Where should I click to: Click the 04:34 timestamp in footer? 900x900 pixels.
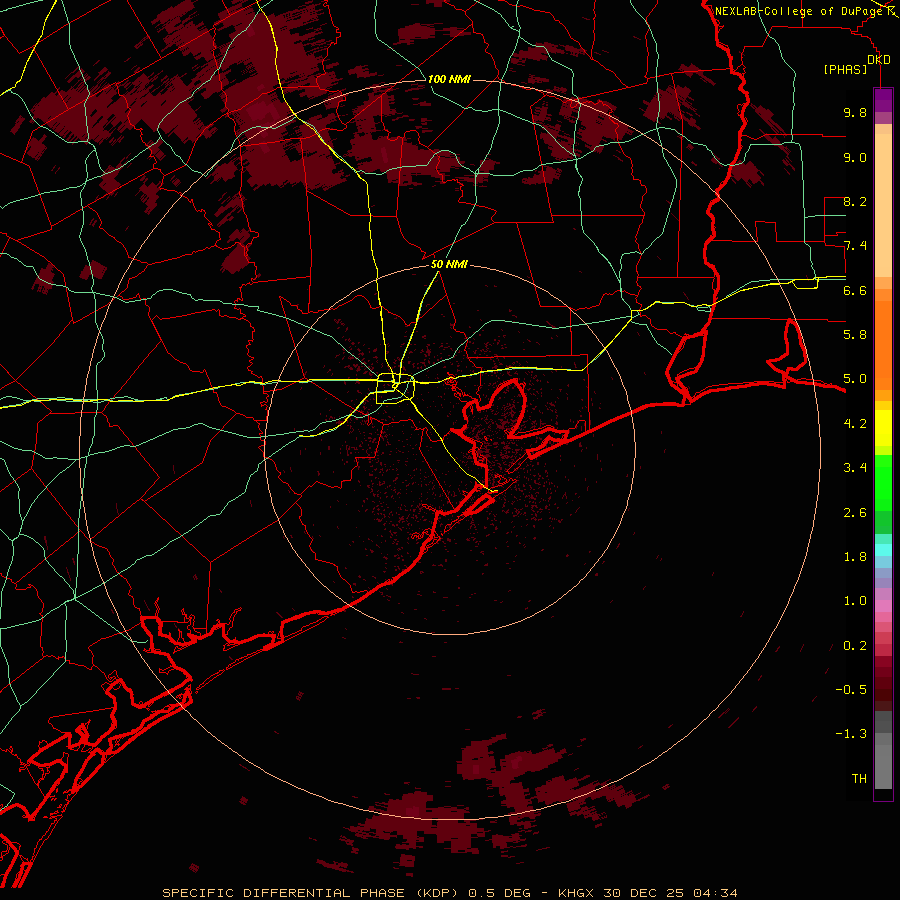coord(715,893)
